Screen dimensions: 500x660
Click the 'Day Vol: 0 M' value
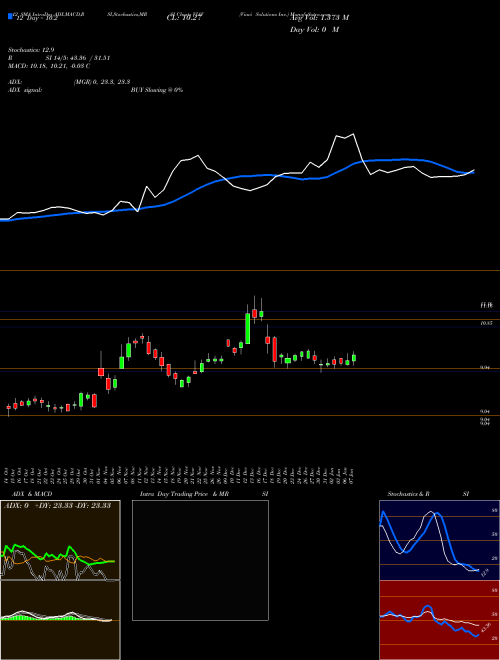pos(314,30)
